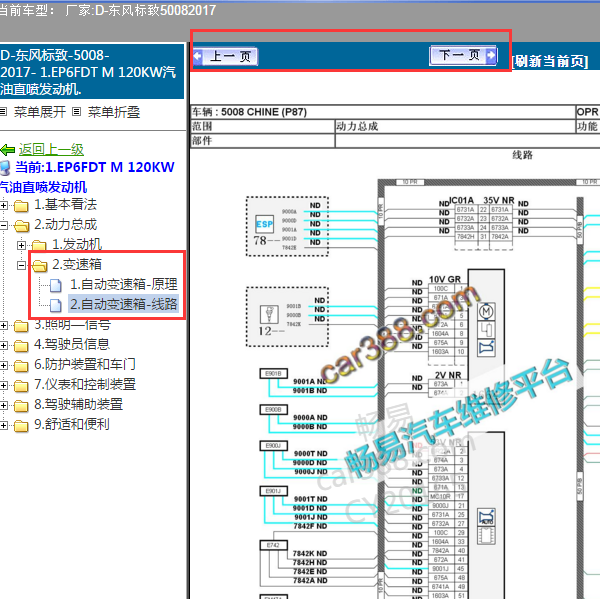Collapse all menus with 菜单折叠
Image resolution: width=600 pixels, height=599 pixels.
click(114, 112)
